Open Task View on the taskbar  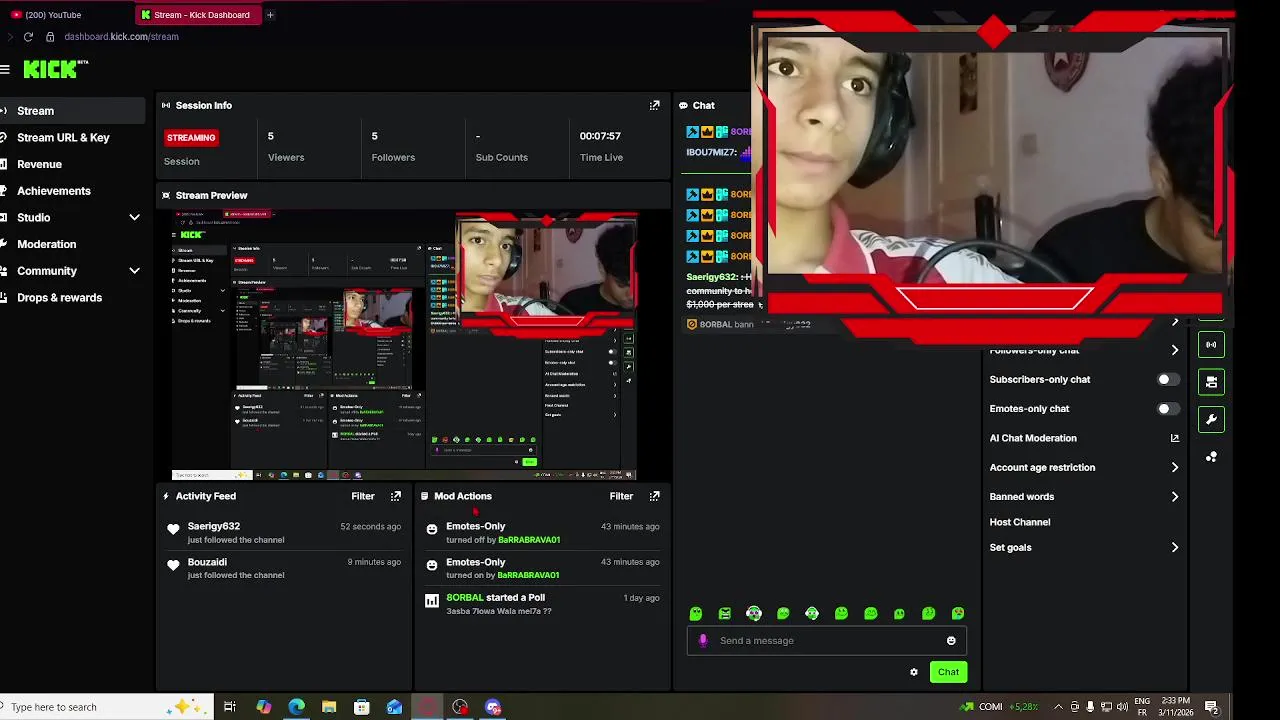(x=230, y=707)
